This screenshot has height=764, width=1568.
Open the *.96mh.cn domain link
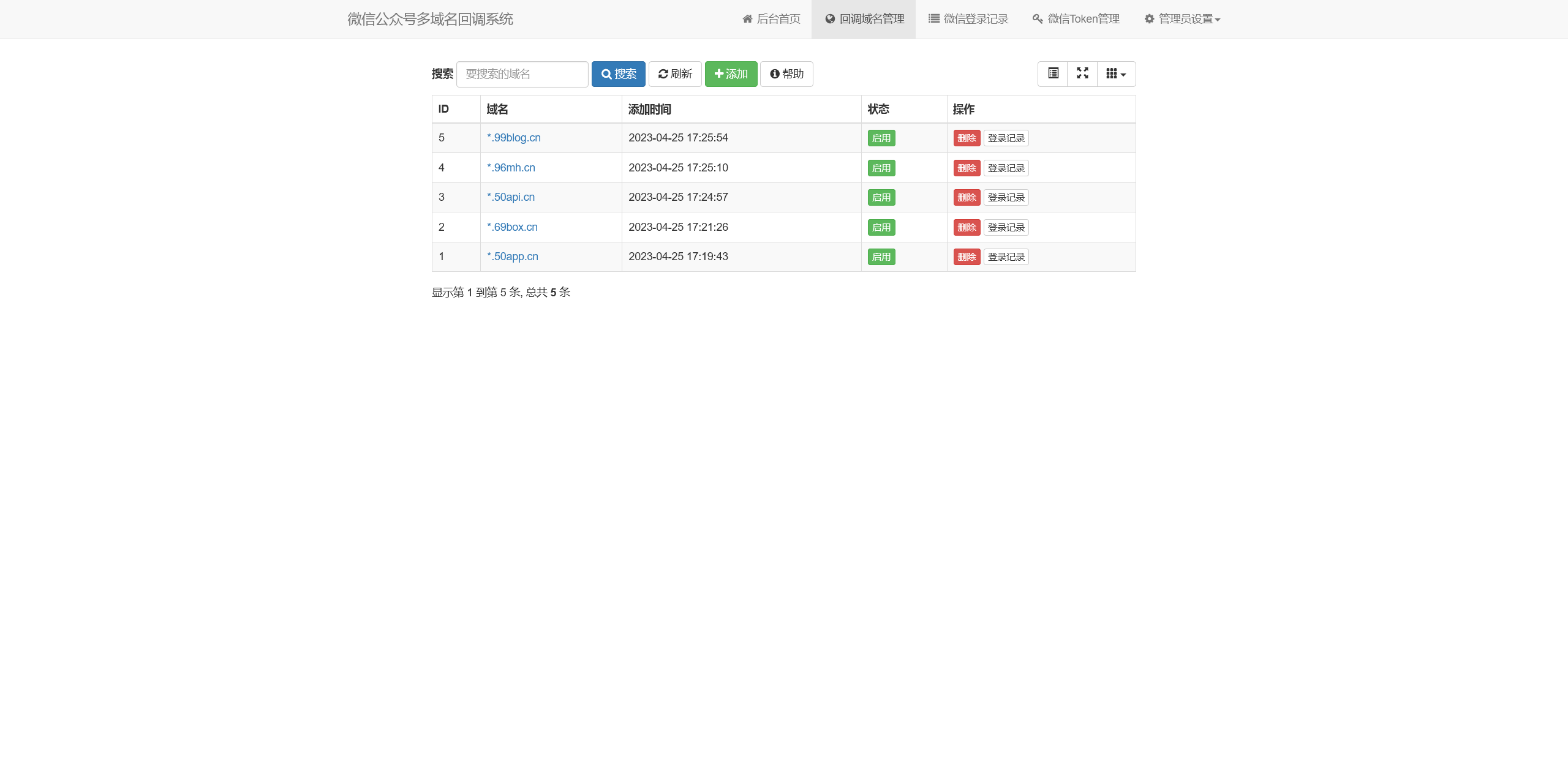pos(511,167)
